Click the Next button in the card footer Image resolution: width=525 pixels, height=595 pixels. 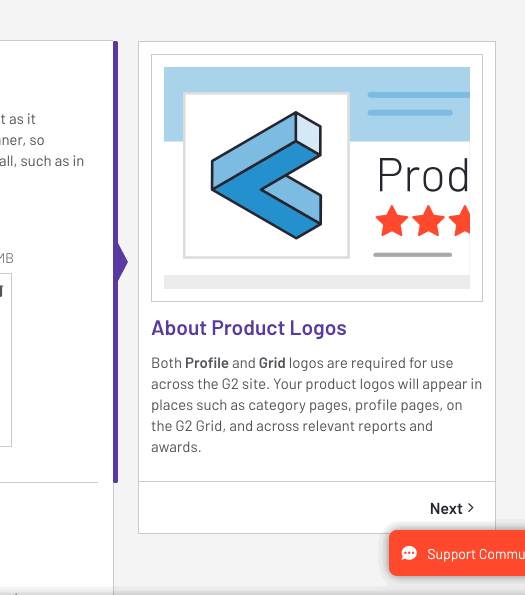tap(452, 508)
